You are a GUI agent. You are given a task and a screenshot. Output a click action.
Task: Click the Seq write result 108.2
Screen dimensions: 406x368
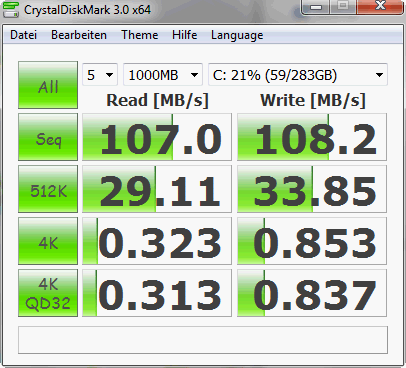click(312, 137)
